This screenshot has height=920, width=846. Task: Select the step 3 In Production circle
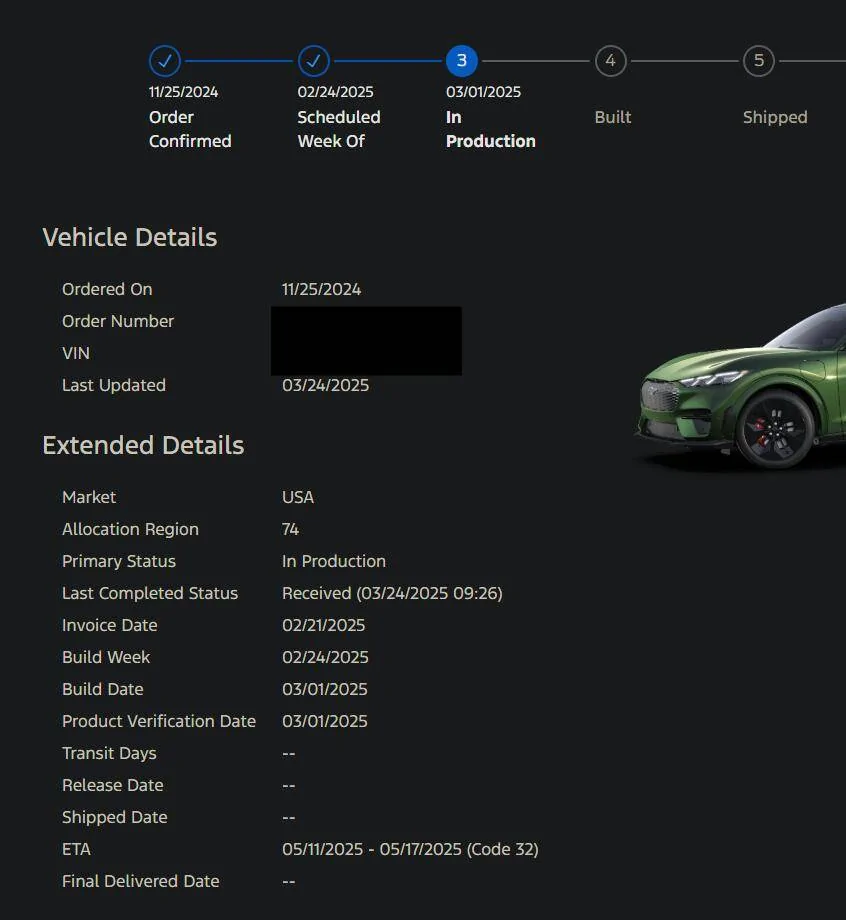(x=462, y=61)
